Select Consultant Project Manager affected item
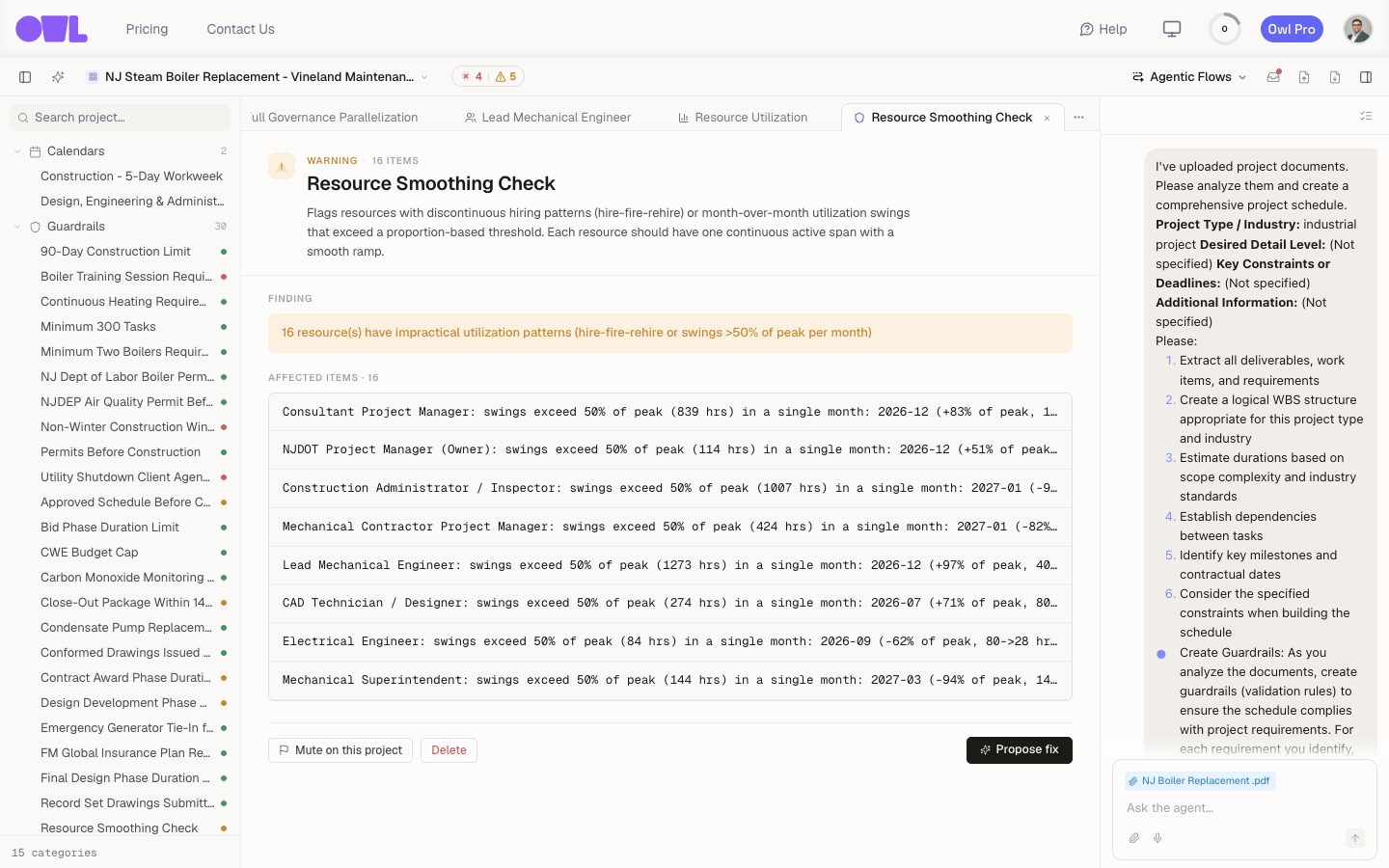 pos(670,412)
